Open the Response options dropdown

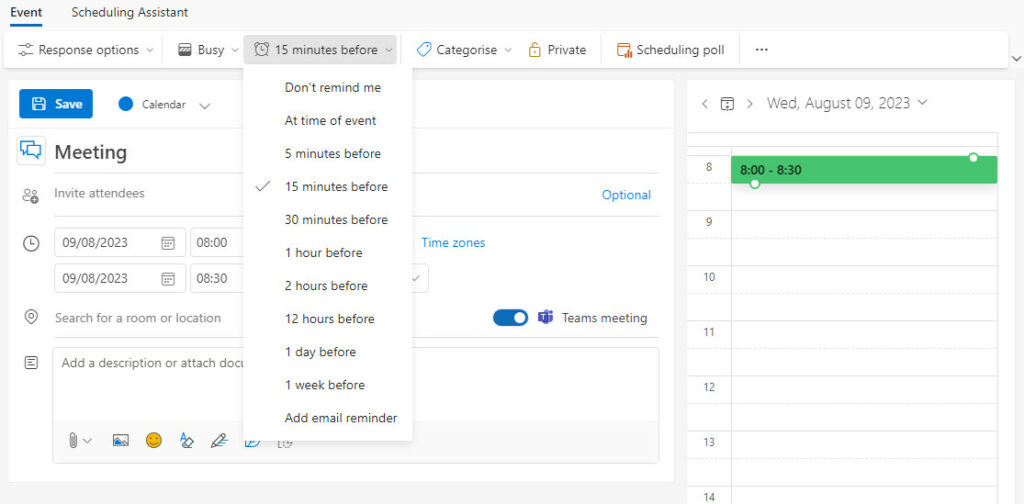tap(86, 50)
